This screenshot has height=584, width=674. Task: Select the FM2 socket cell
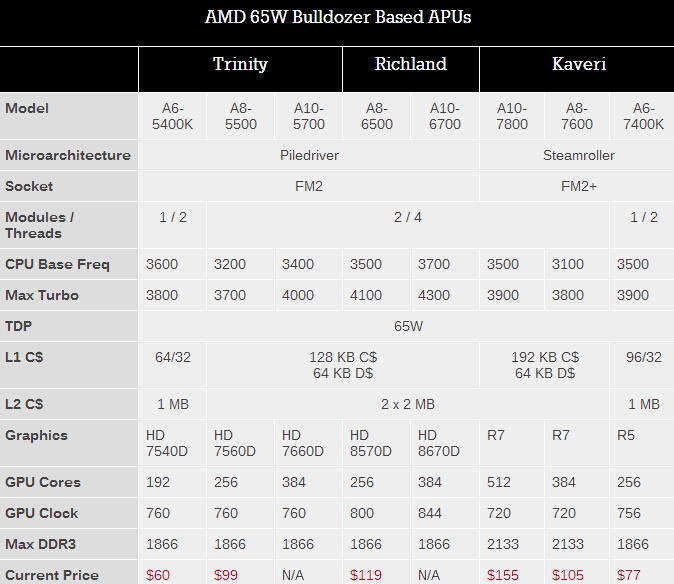(x=309, y=186)
